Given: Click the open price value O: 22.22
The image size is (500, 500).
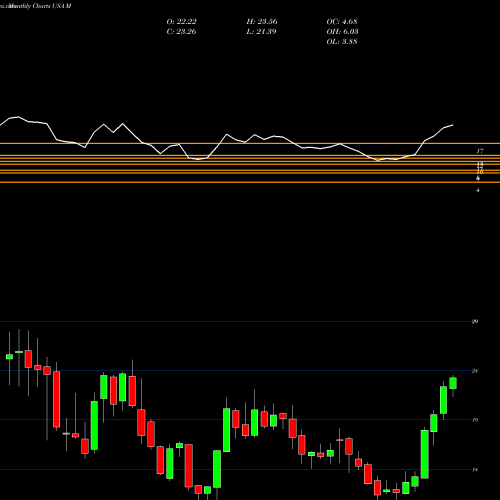Looking at the screenshot, I should (x=181, y=22).
